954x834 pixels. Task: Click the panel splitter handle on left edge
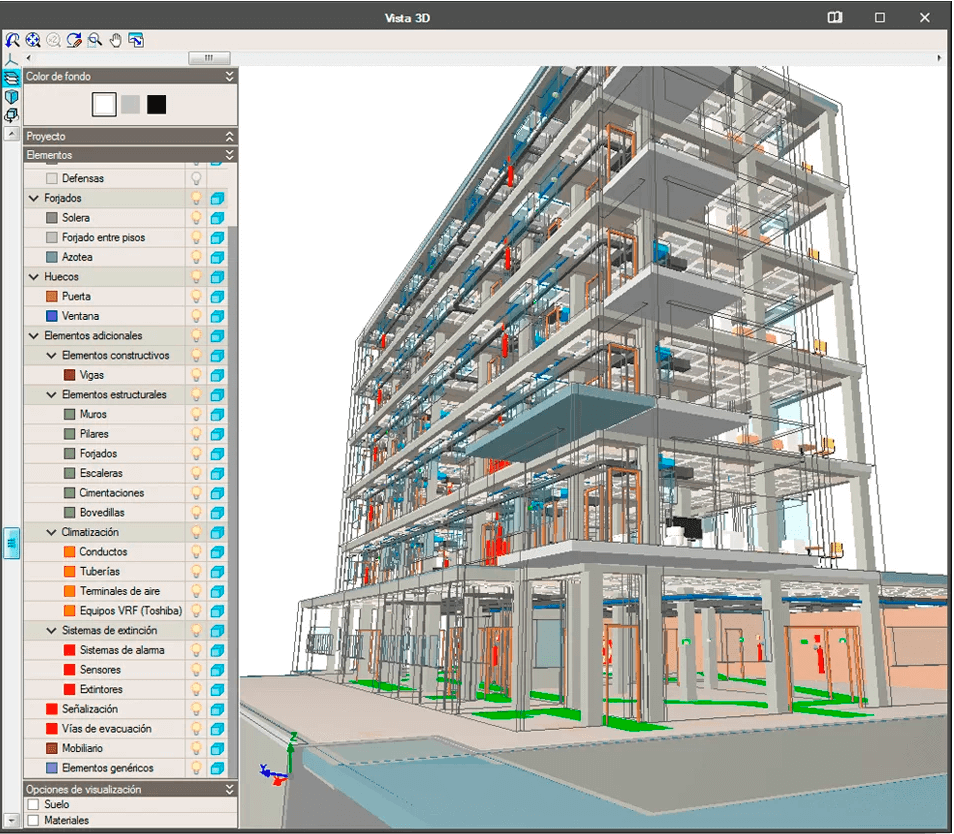(11, 542)
